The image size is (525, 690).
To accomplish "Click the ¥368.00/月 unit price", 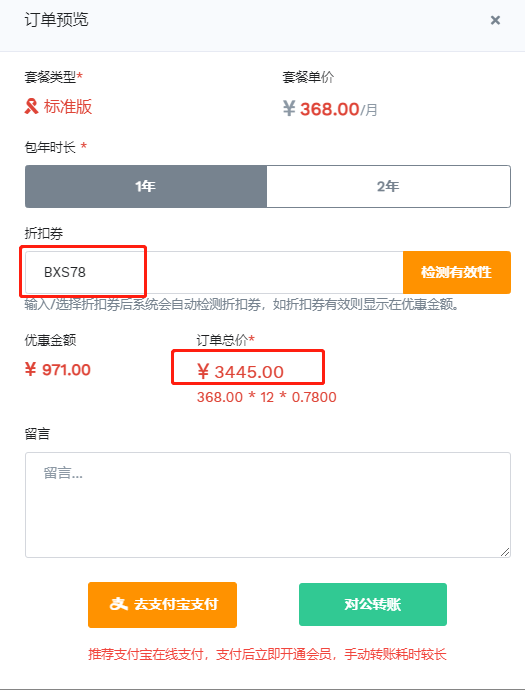I will (330, 109).
